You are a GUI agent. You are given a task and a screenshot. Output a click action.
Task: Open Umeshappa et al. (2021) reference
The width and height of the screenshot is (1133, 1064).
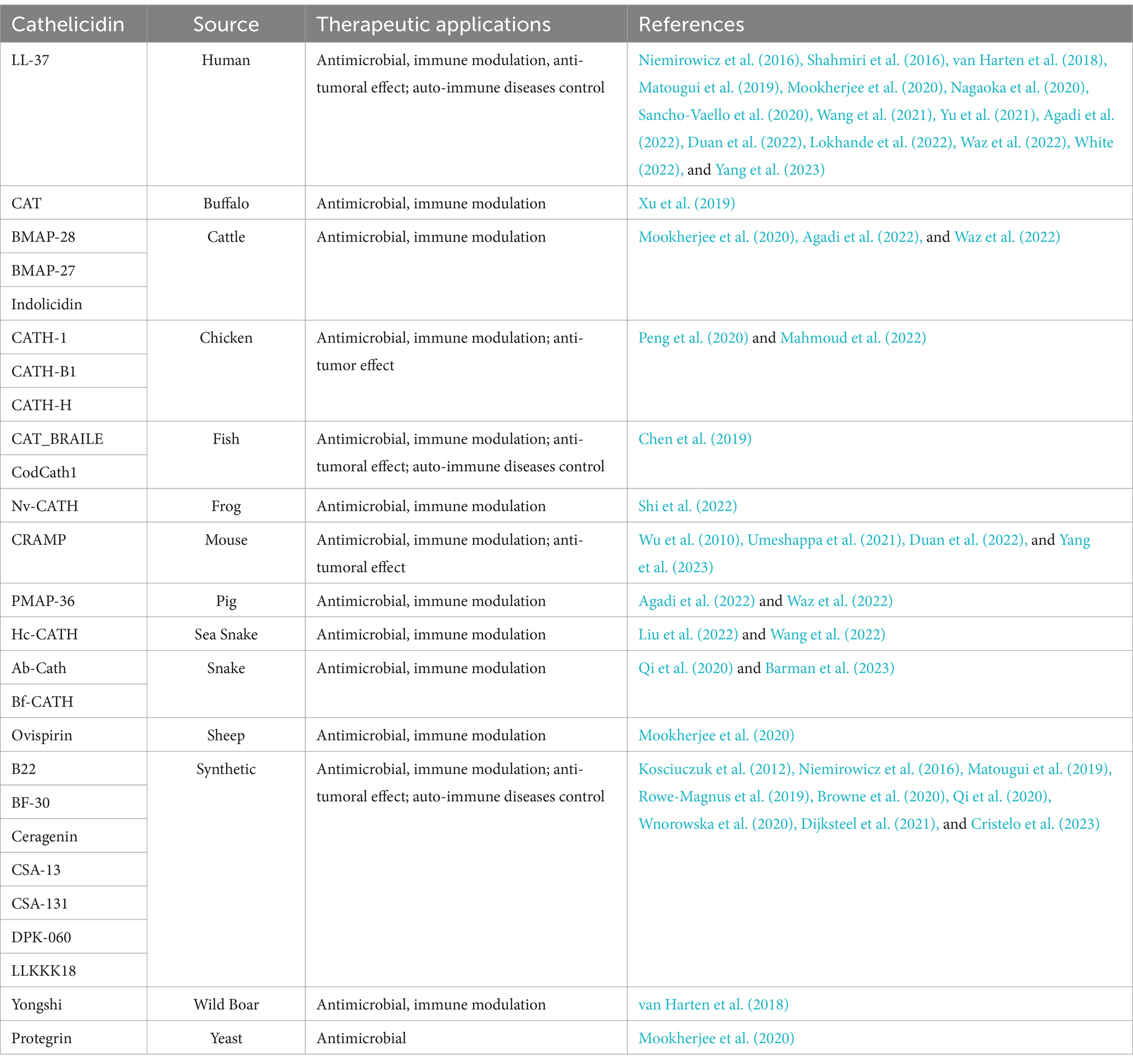(x=826, y=540)
